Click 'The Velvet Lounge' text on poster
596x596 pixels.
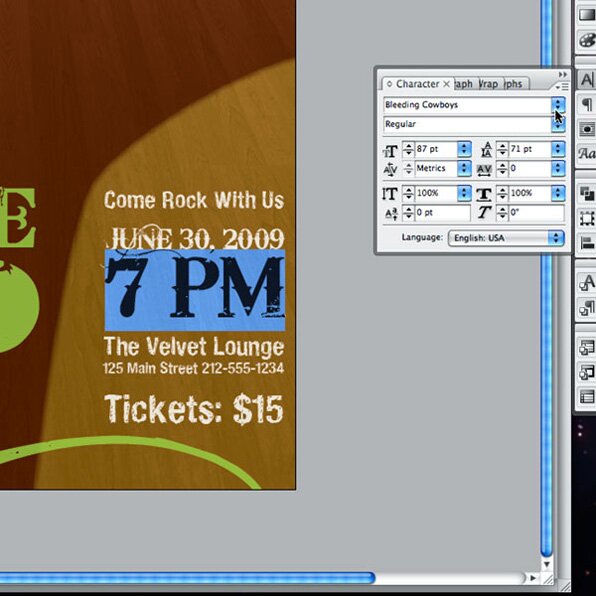click(x=194, y=346)
